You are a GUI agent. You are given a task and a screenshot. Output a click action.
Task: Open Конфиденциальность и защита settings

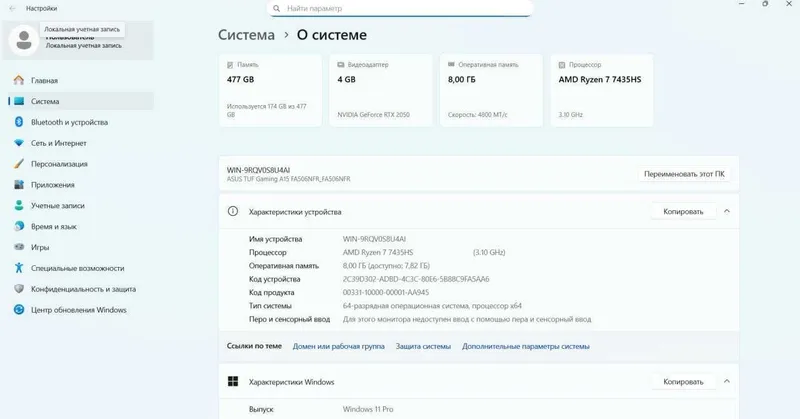click(x=81, y=289)
